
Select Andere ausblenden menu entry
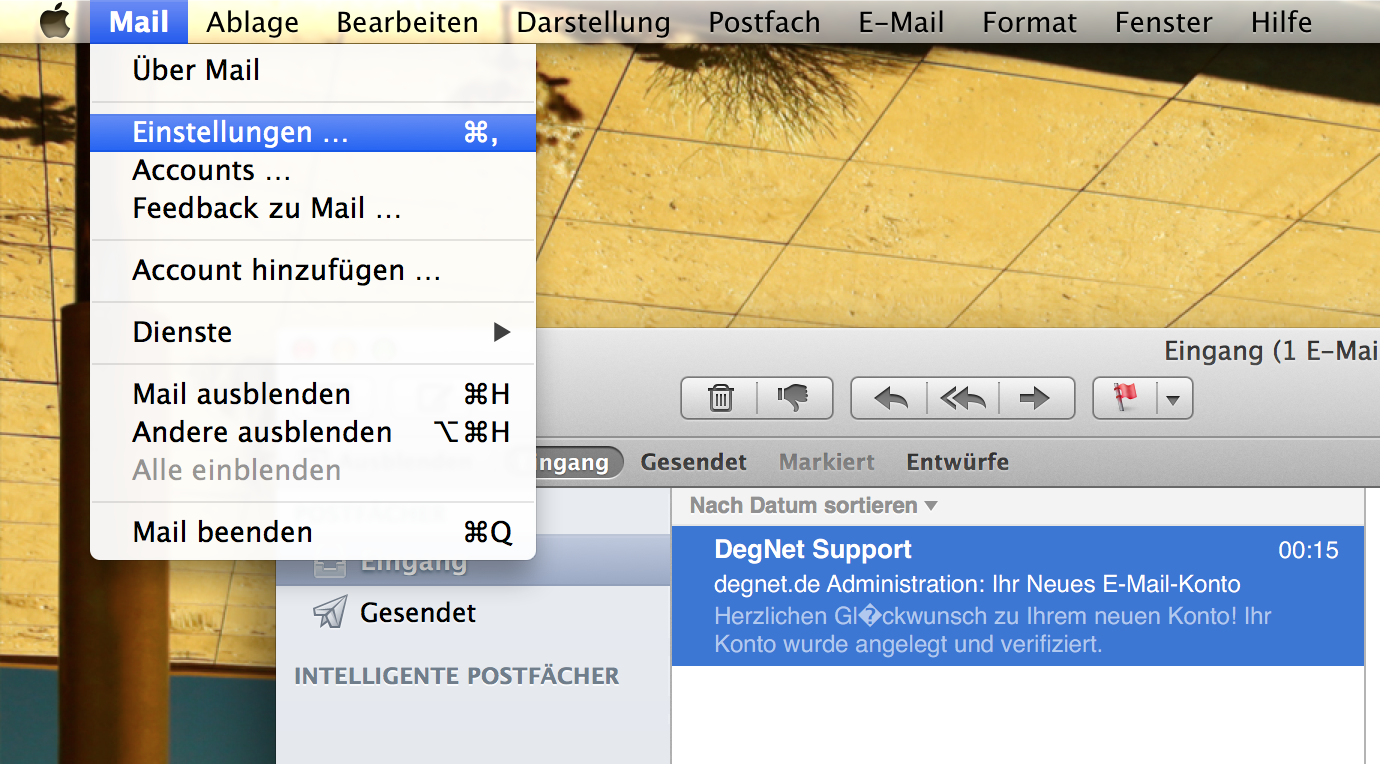pos(313,432)
